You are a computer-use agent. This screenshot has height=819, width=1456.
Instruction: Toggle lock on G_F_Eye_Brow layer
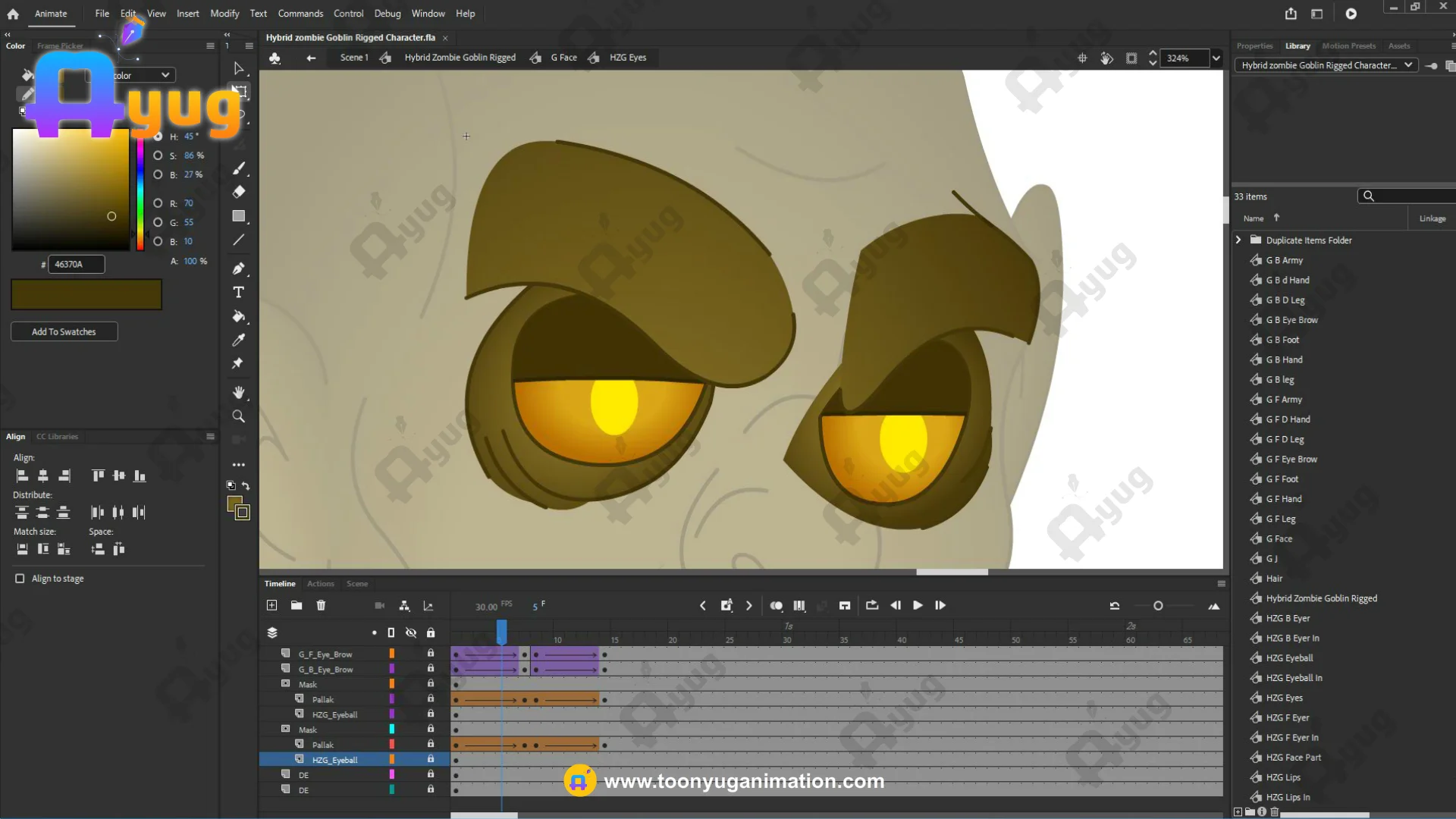coord(431,654)
